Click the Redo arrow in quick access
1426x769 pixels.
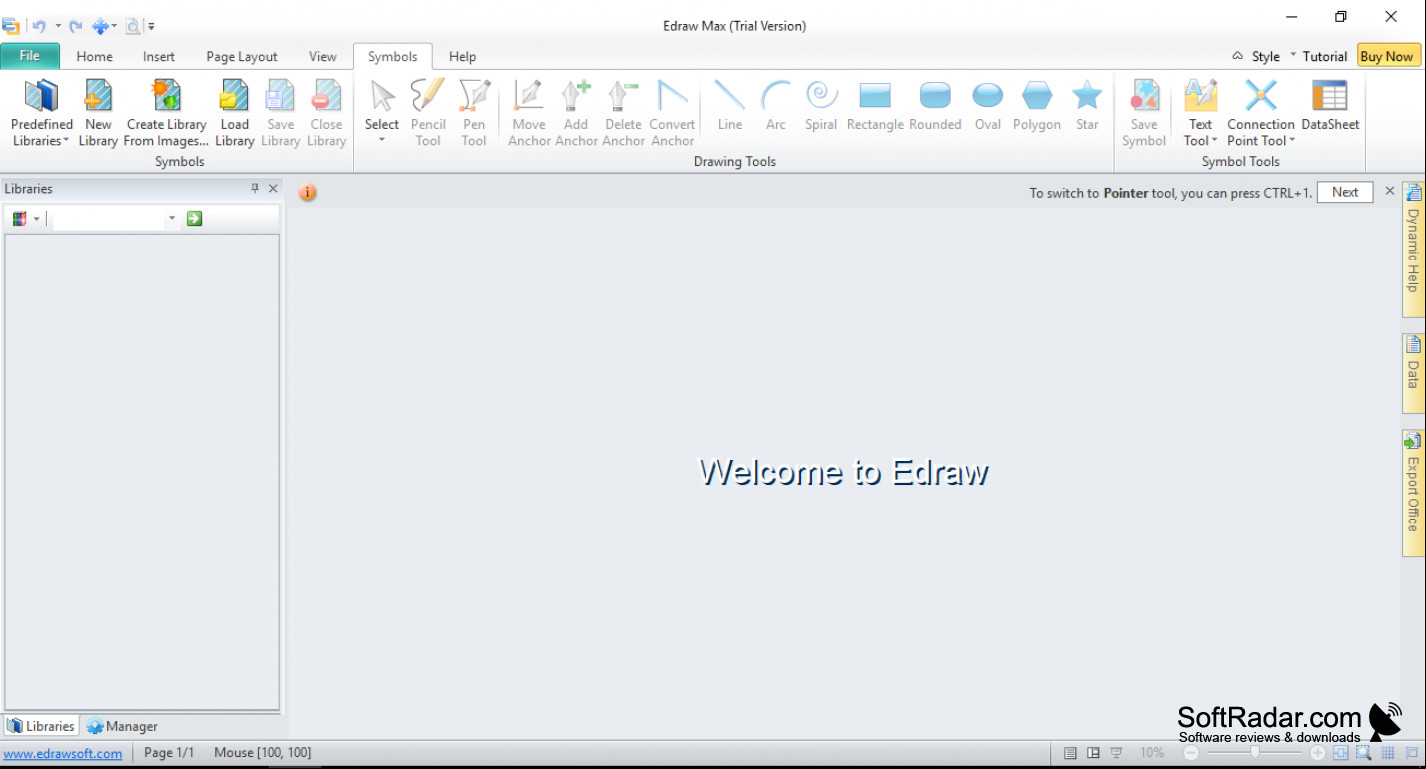(x=75, y=26)
